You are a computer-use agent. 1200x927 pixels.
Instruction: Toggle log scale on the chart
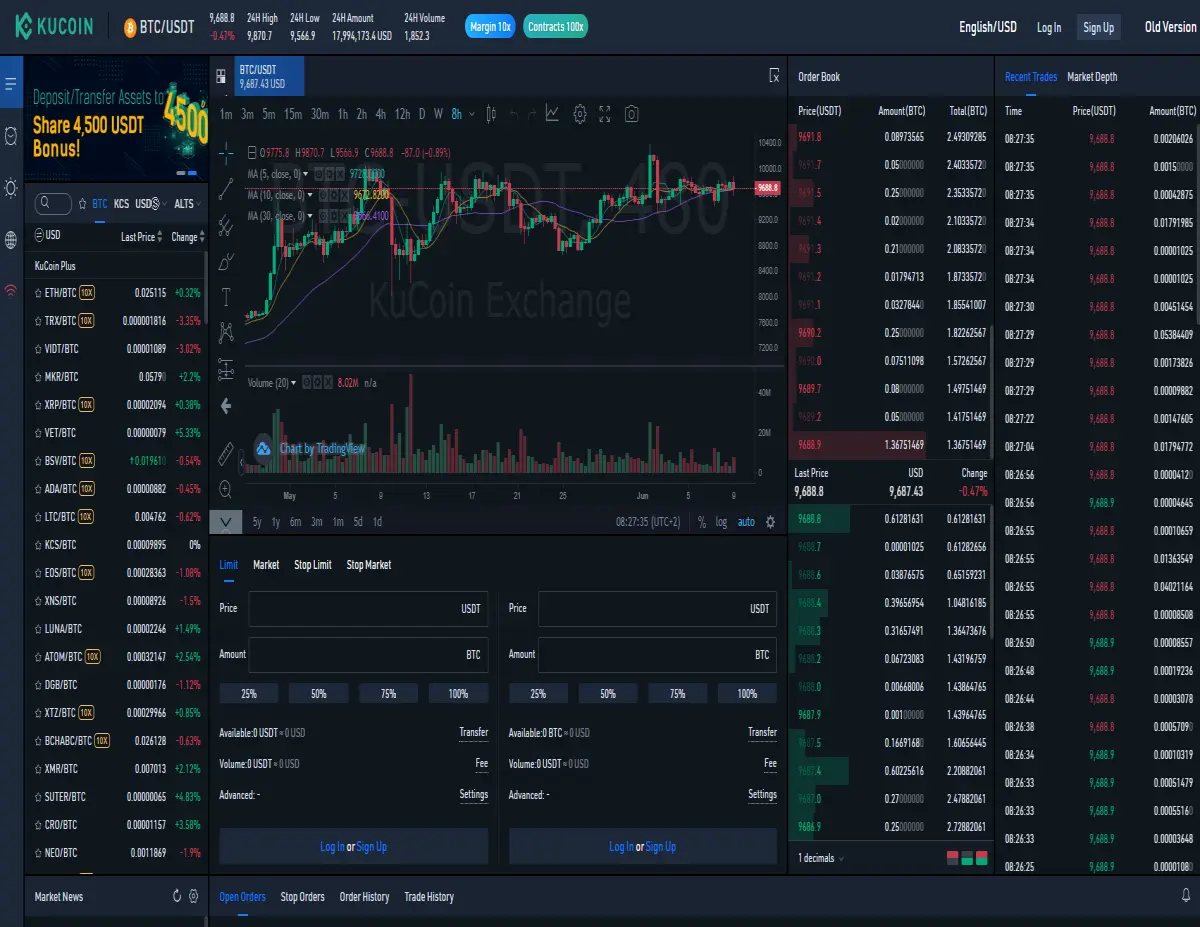pos(721,522)
